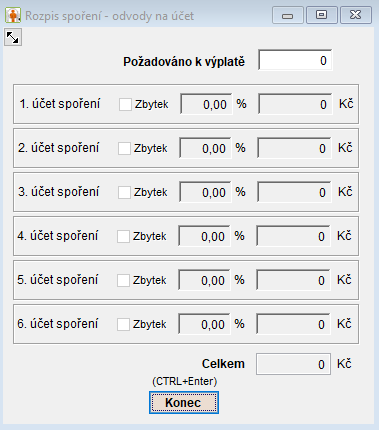Minimize the Rozpis spoření window
The width and height of the screenshot is (379, 430).
(x=288, y=15)
